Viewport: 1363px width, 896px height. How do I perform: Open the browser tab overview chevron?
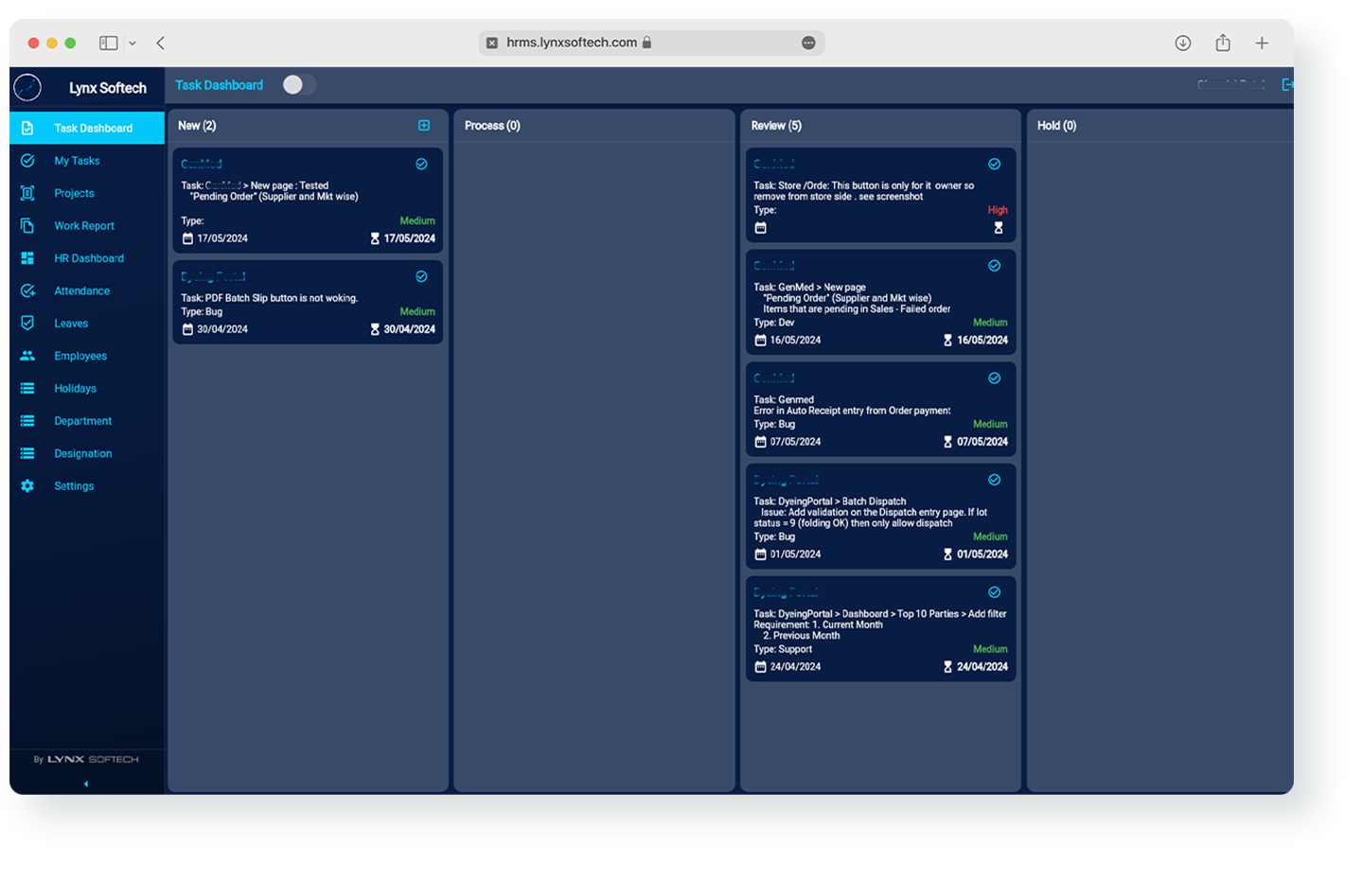point(133,43)
